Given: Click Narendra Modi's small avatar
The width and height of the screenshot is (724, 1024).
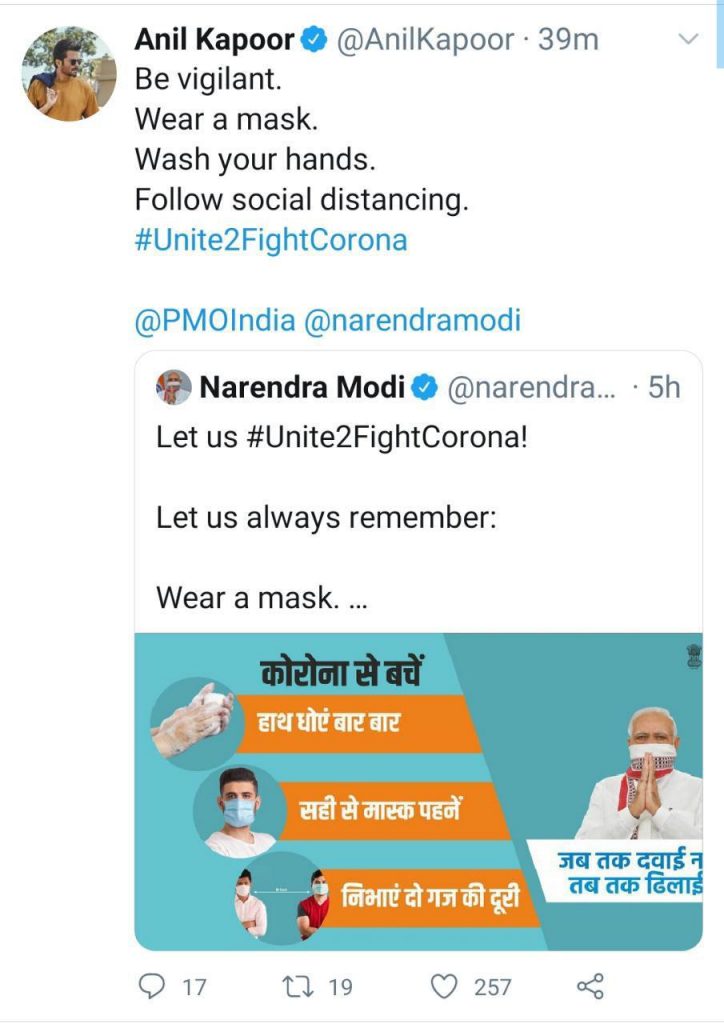Looking at the screenshot, I should pyautogui.click(x=174, y=387).
